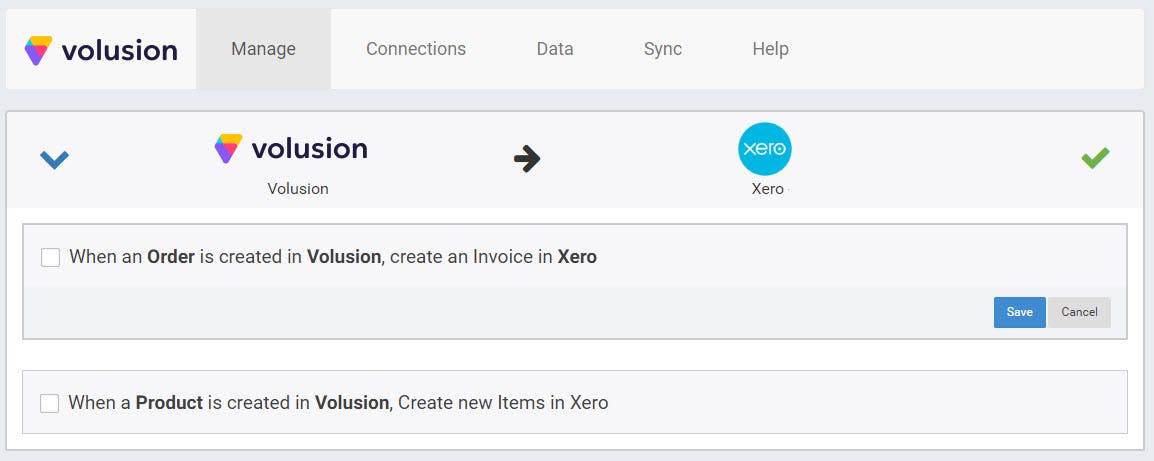Click the Order workflow description text
The height and width of the screenshot is (461, 1154).
tap(333, 257)
